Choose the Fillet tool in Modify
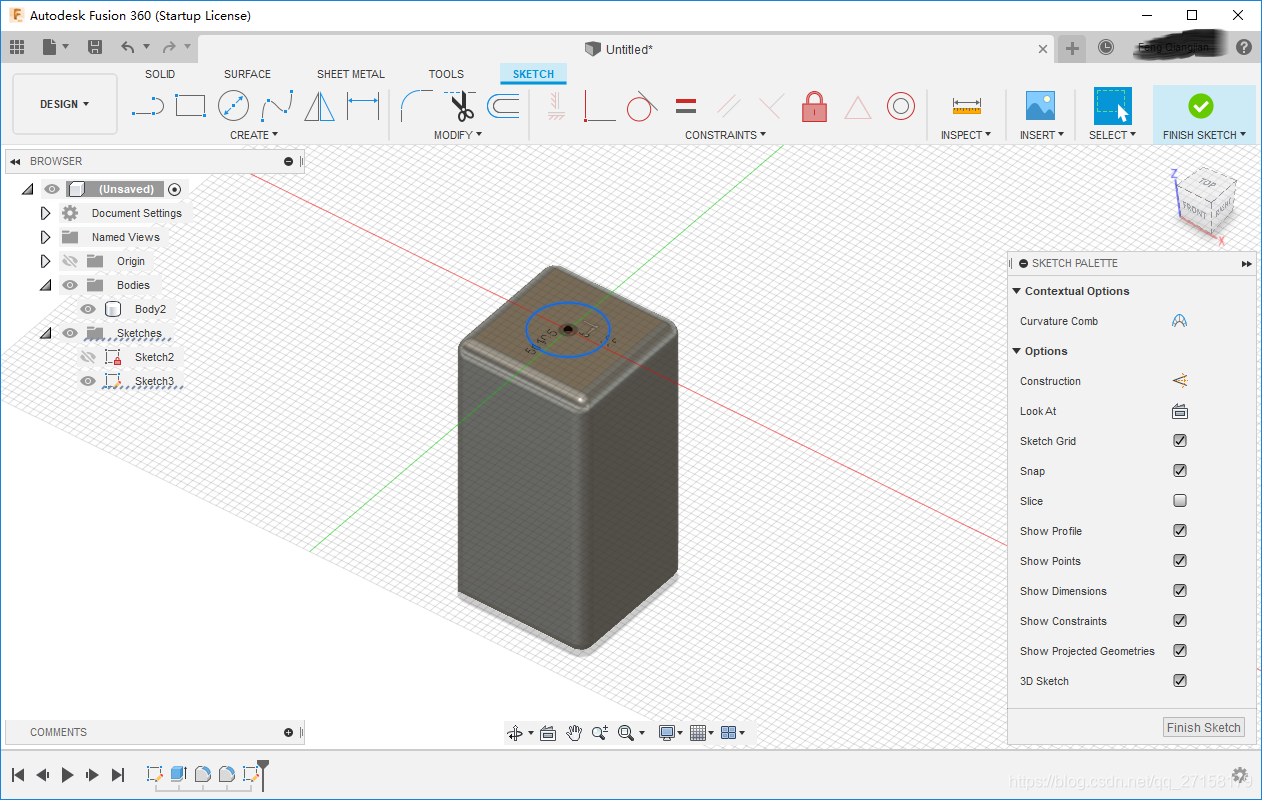This screenshot has height=800, width=1262. point(416,105)
